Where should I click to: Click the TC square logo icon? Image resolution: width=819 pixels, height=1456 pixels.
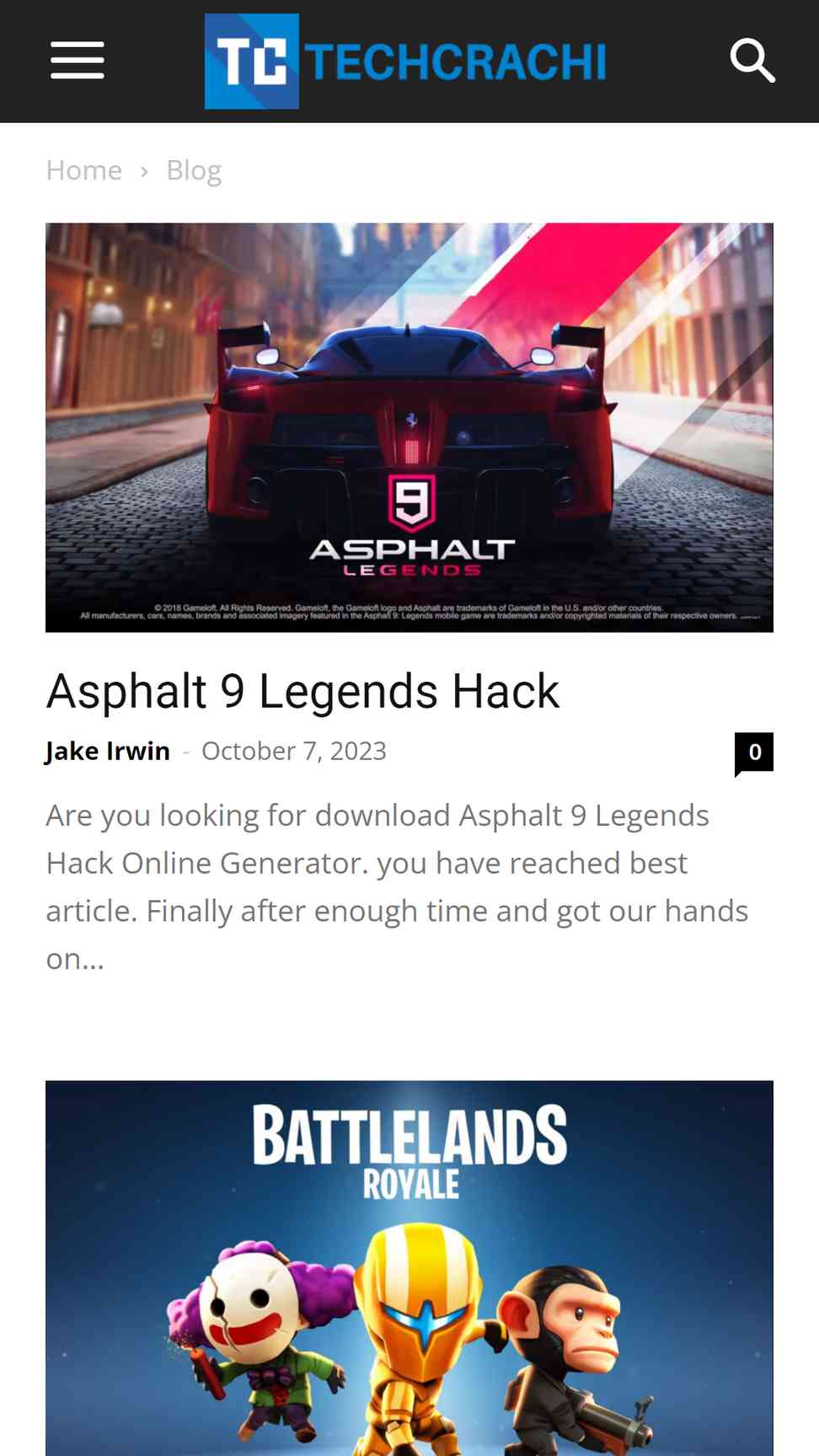point(252,61)
